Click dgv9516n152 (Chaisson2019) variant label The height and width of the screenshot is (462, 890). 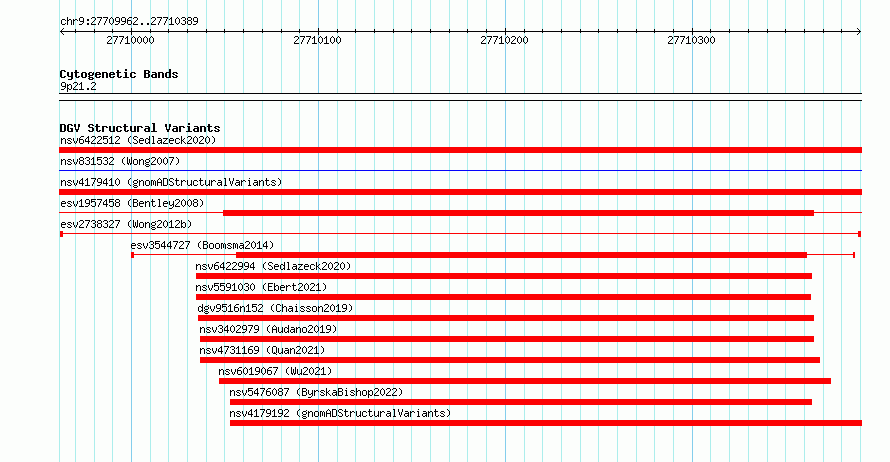click(275, 308)
